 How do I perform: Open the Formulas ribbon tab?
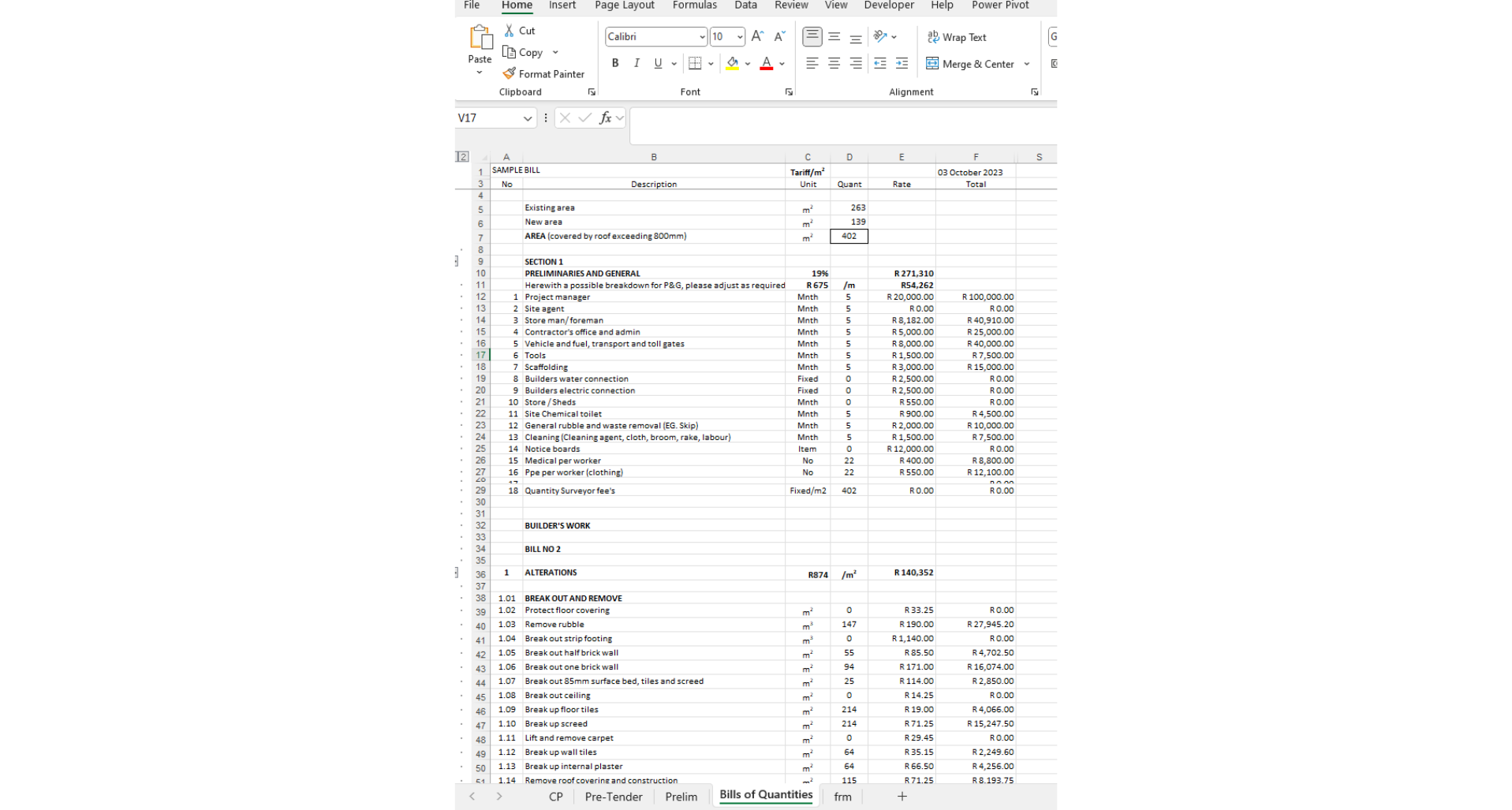click(694, 6)
